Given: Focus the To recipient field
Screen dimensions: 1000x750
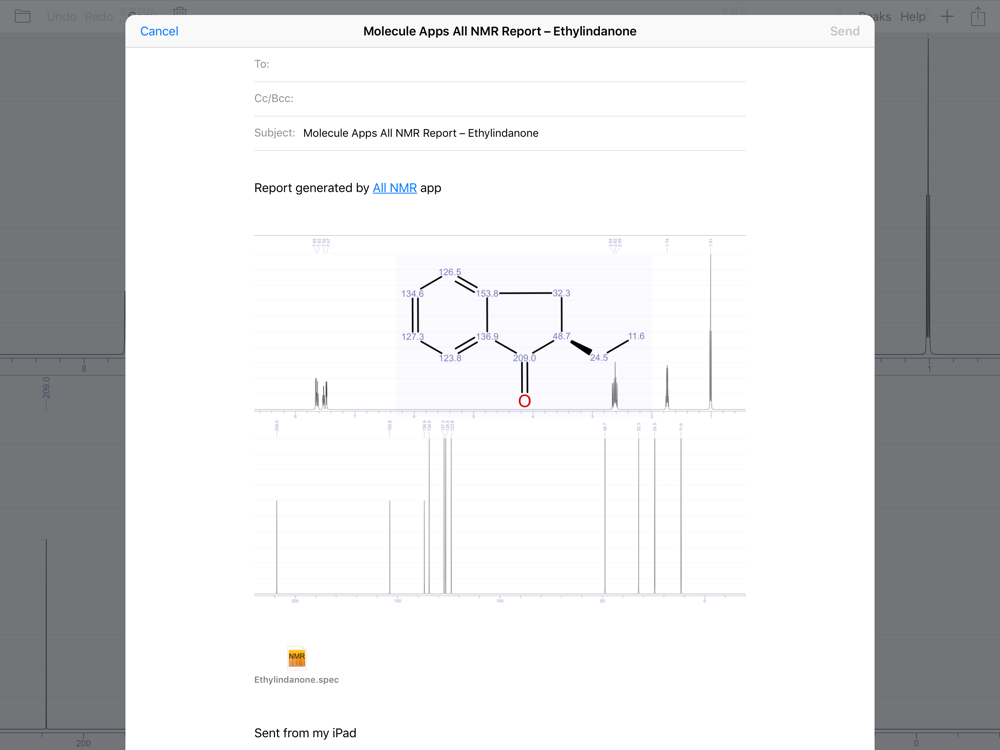Looking at the screenshot, I should [x=499, y=64].
